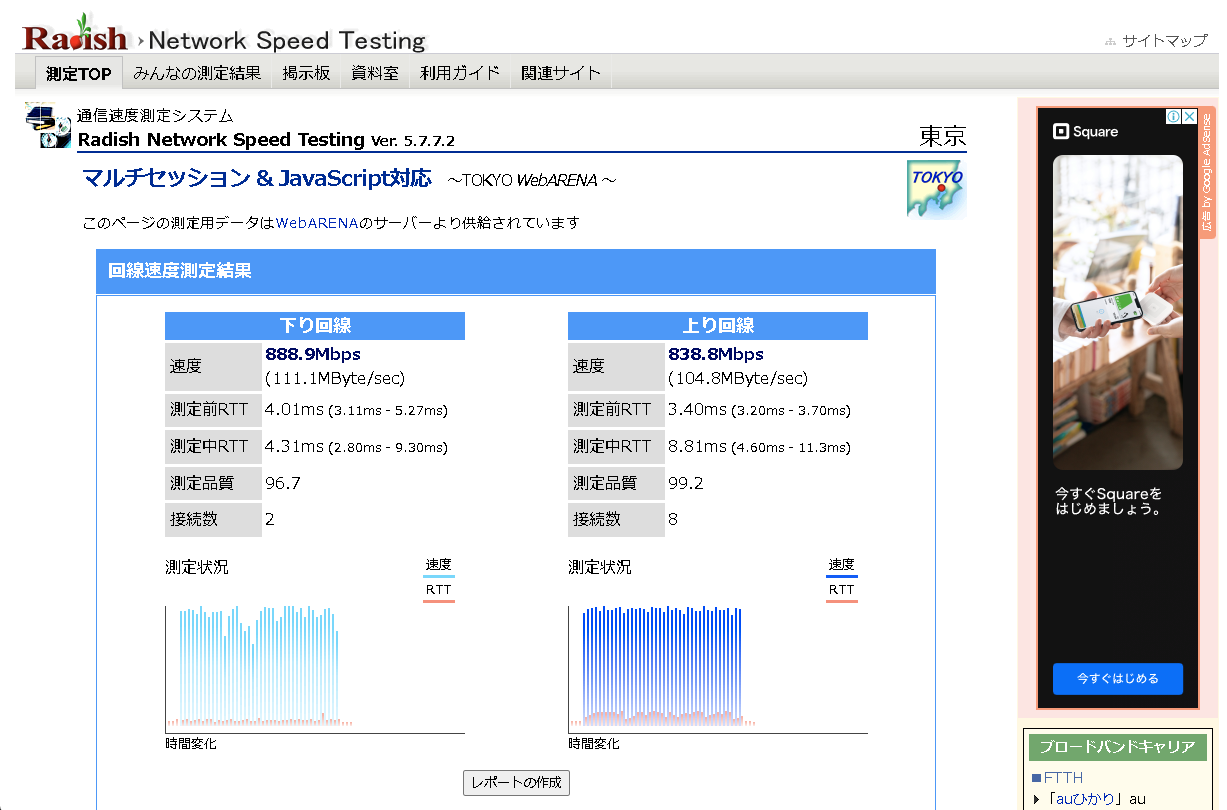Select the 関連サイト tab
This screenshot has height=810, width=1227.
click(x=561, y=73)
